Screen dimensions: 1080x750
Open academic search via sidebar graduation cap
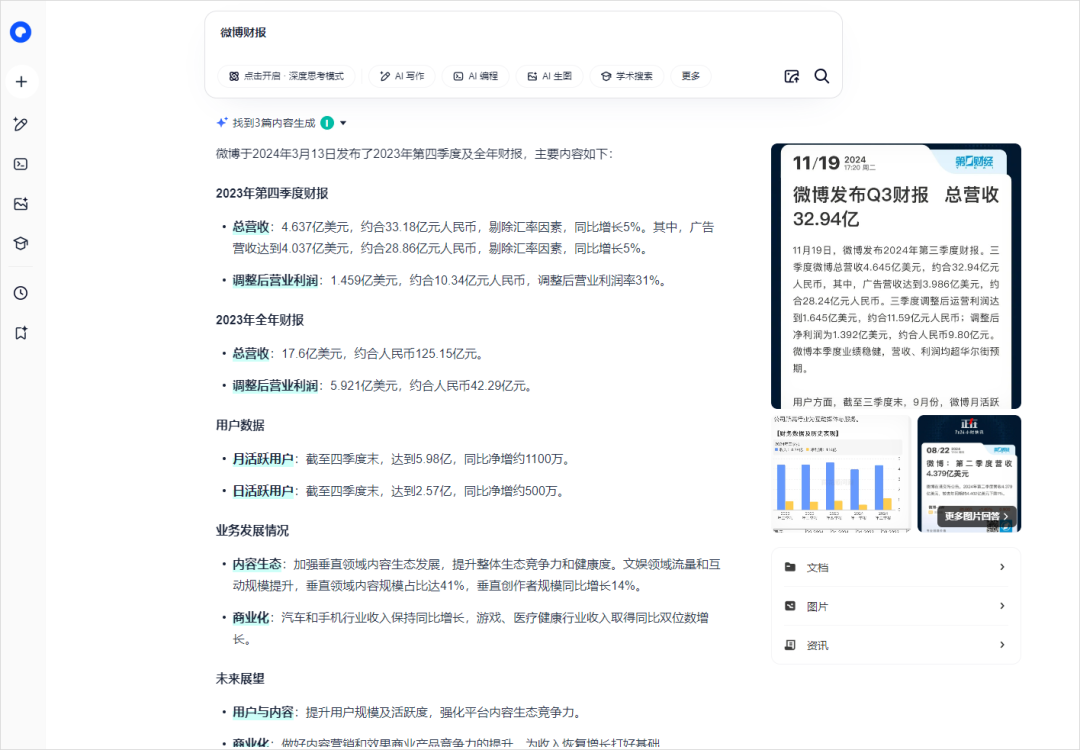[x=21, y=243]
